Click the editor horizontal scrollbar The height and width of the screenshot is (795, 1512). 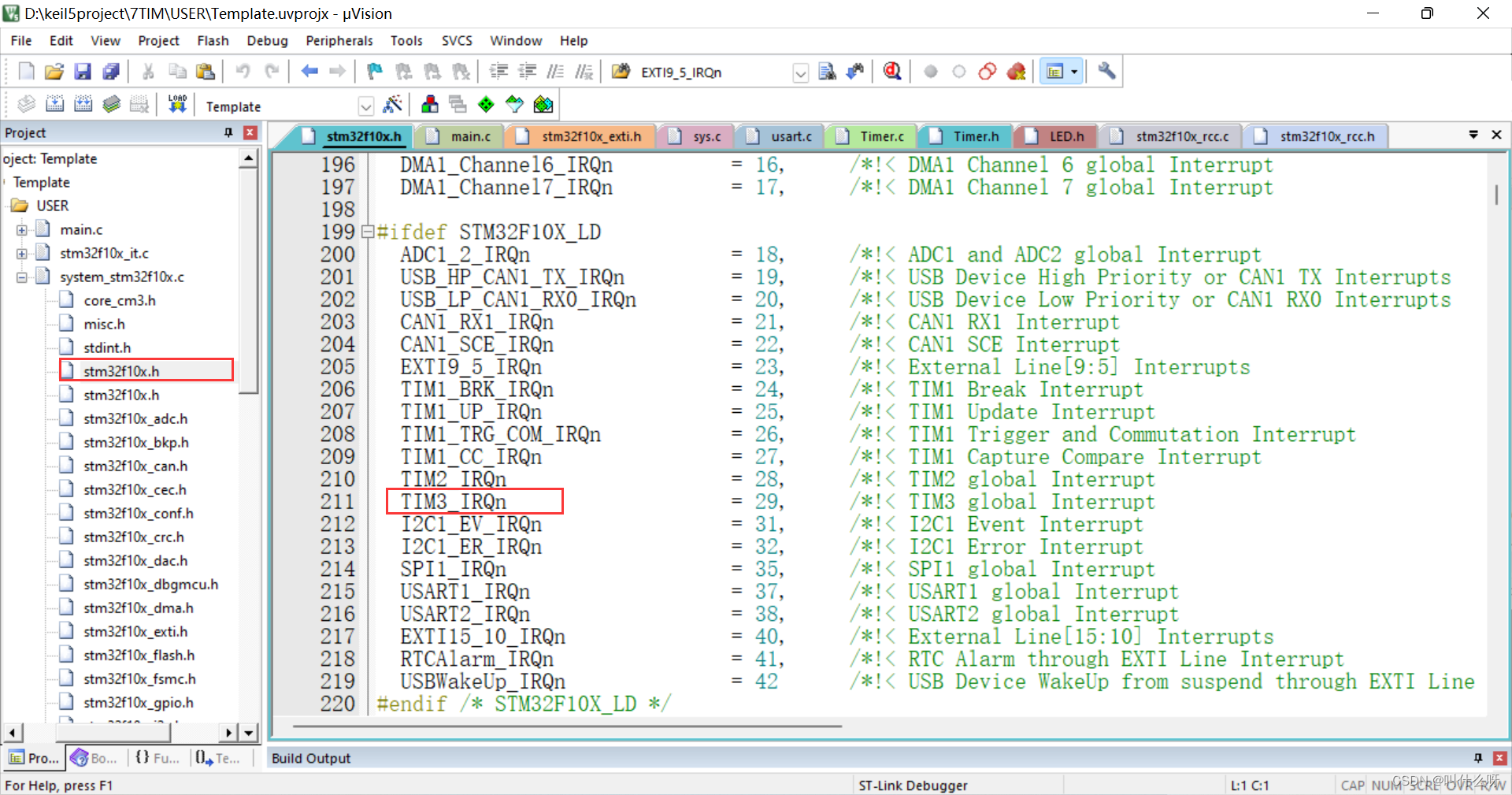coord(567,726)
